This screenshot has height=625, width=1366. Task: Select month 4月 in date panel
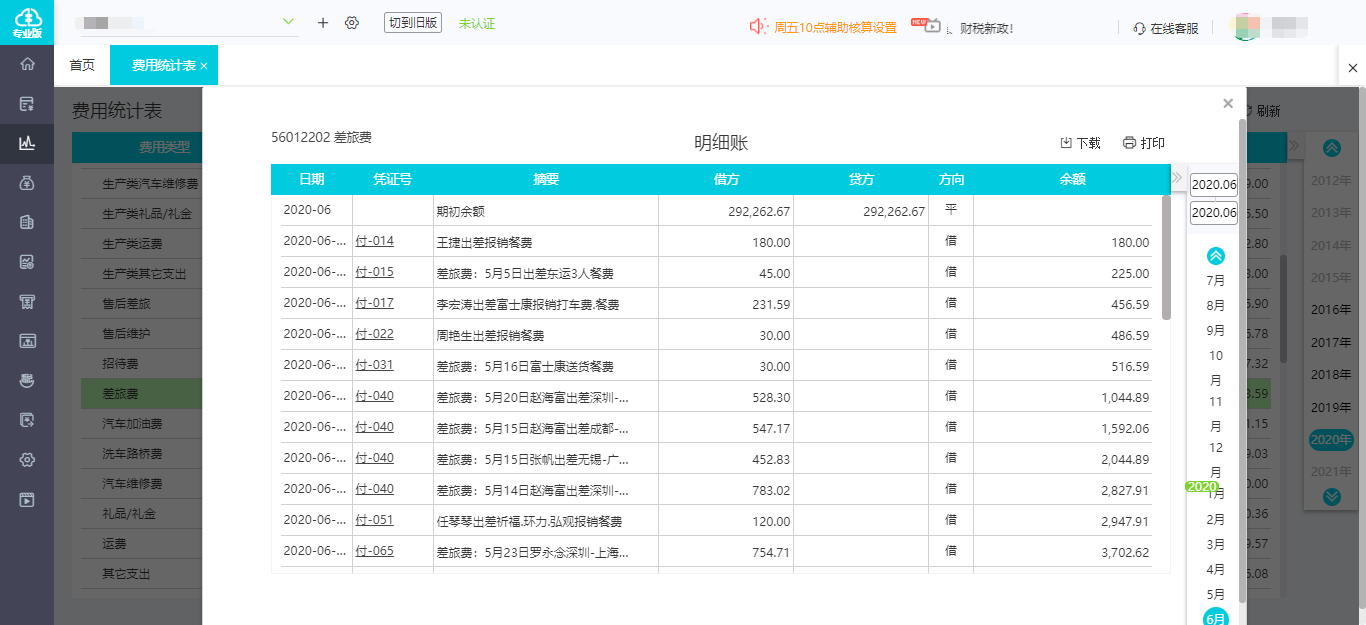(x=1216, y=570)
